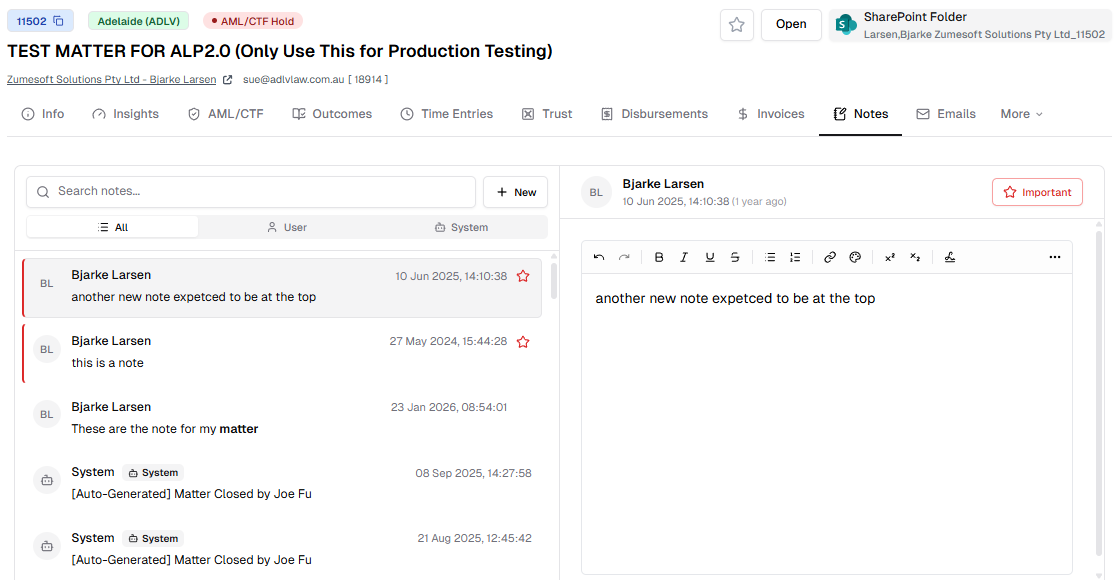1115x580 pixels.
Task: Insert a bulleted list
Action: coord(769,257)
